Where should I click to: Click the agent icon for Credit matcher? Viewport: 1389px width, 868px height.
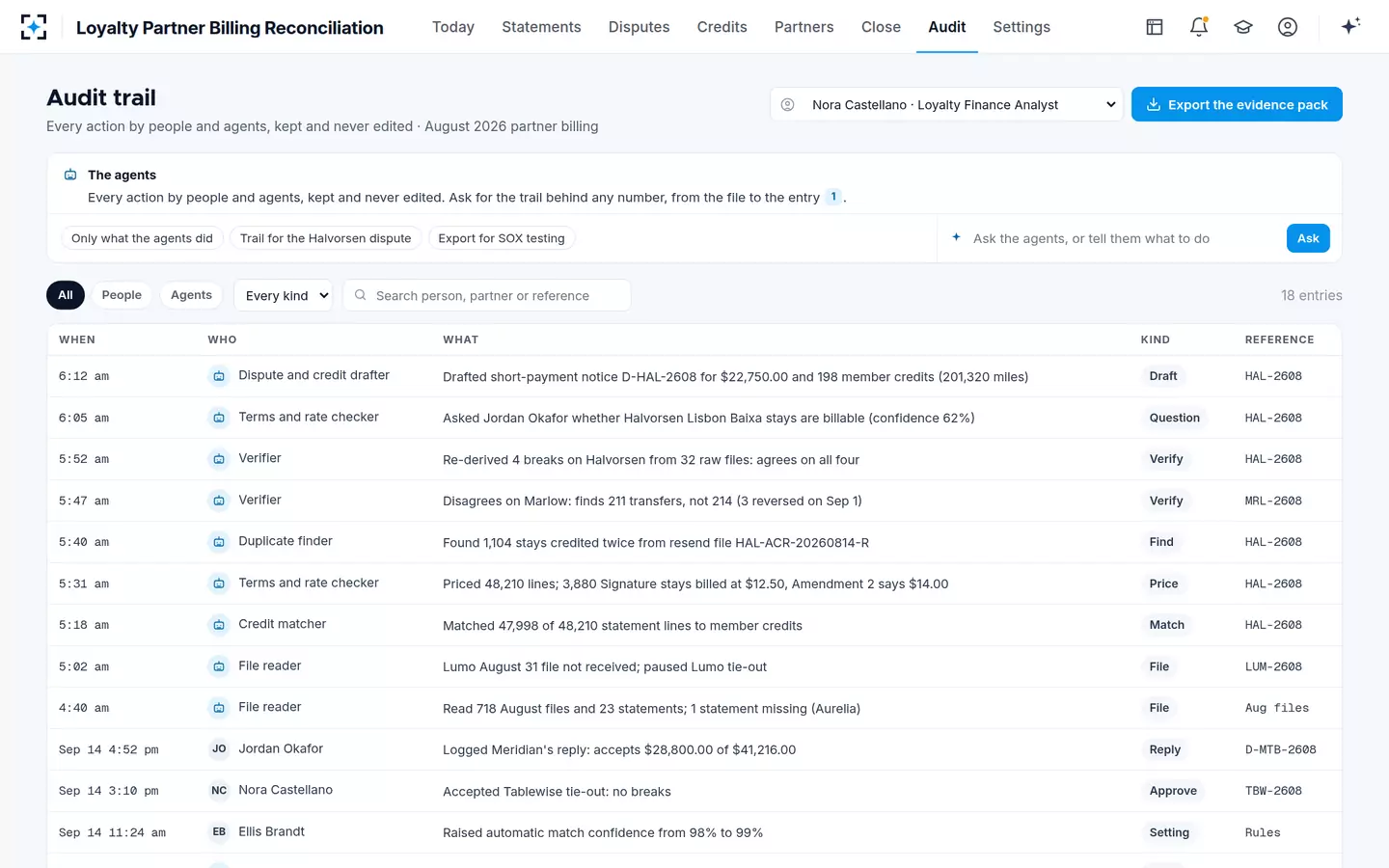click(x=219, y=625)
